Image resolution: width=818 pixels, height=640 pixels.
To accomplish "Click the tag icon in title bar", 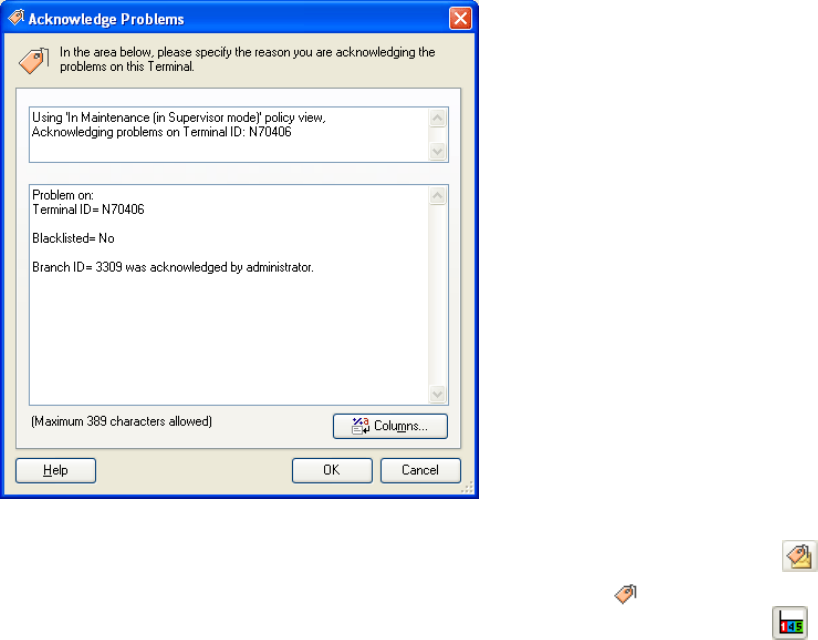I will [16, 18].
